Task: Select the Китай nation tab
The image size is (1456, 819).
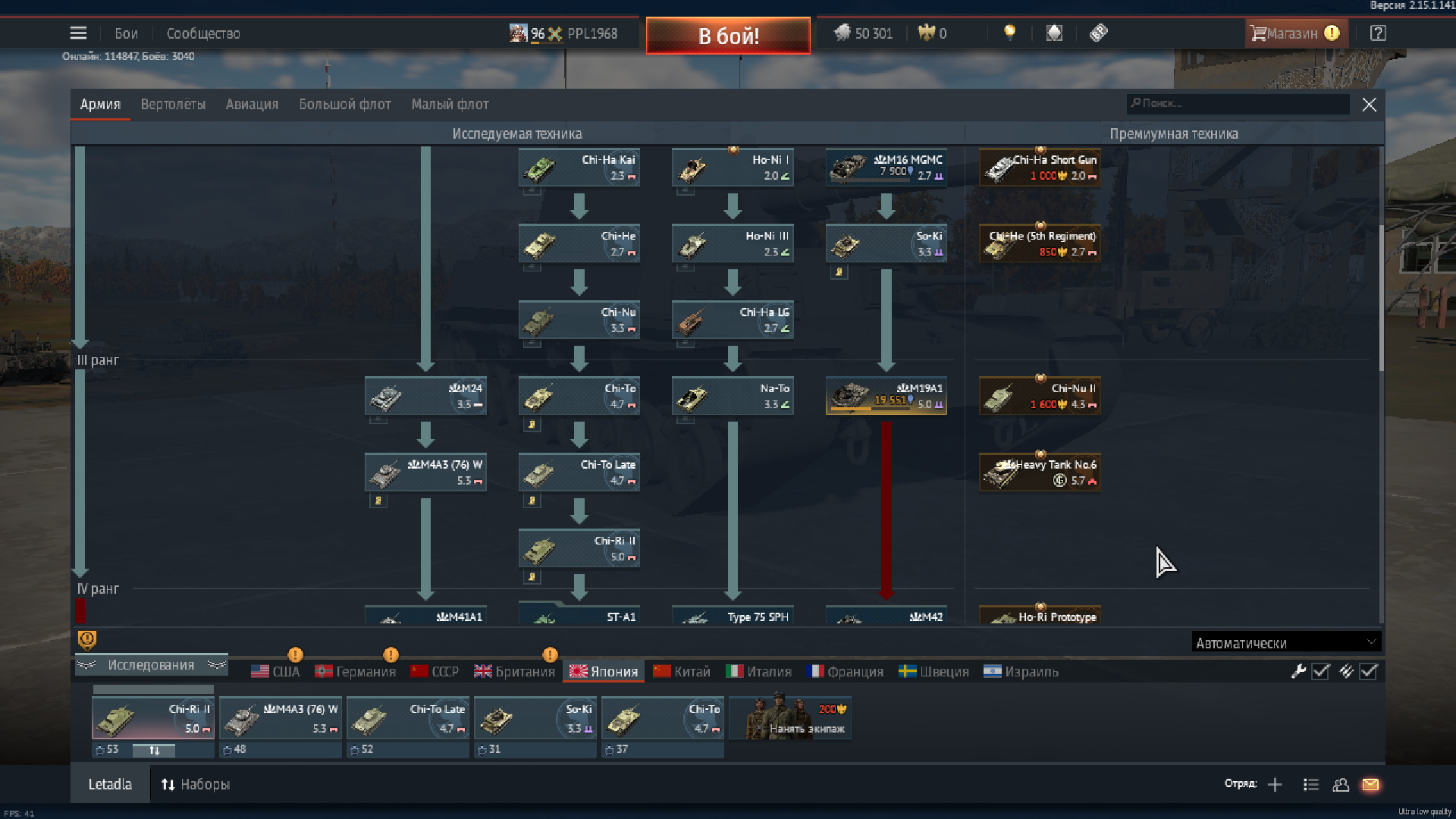Action: click(682, 671)
